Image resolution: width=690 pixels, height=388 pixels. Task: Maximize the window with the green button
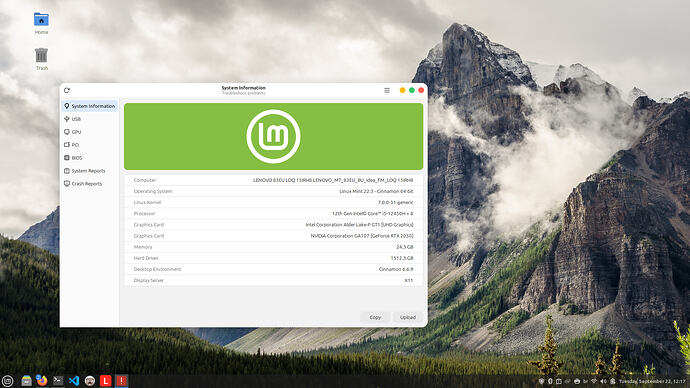pos(412,90)
